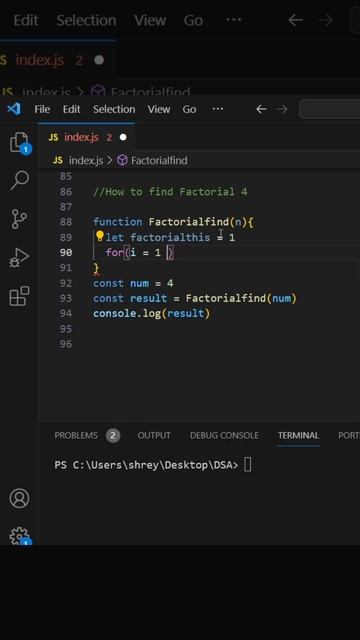Open the Accounts icon in activity bar
360x640 pixels.
[20, 498]
